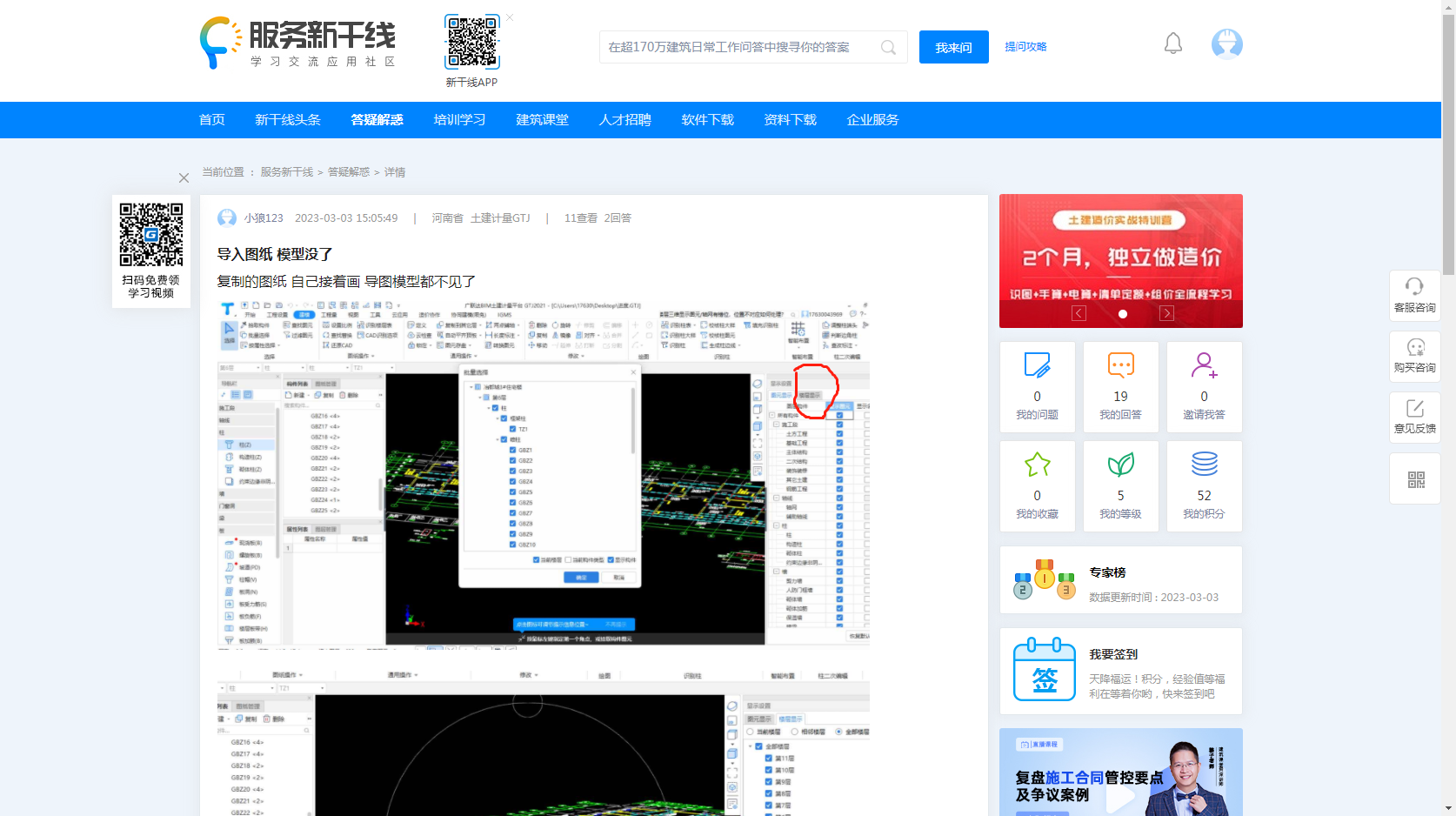Open the 培训学习 nav tab
Image resolution: width=1456 pixels, height=816 pixels.
point(459,120)
